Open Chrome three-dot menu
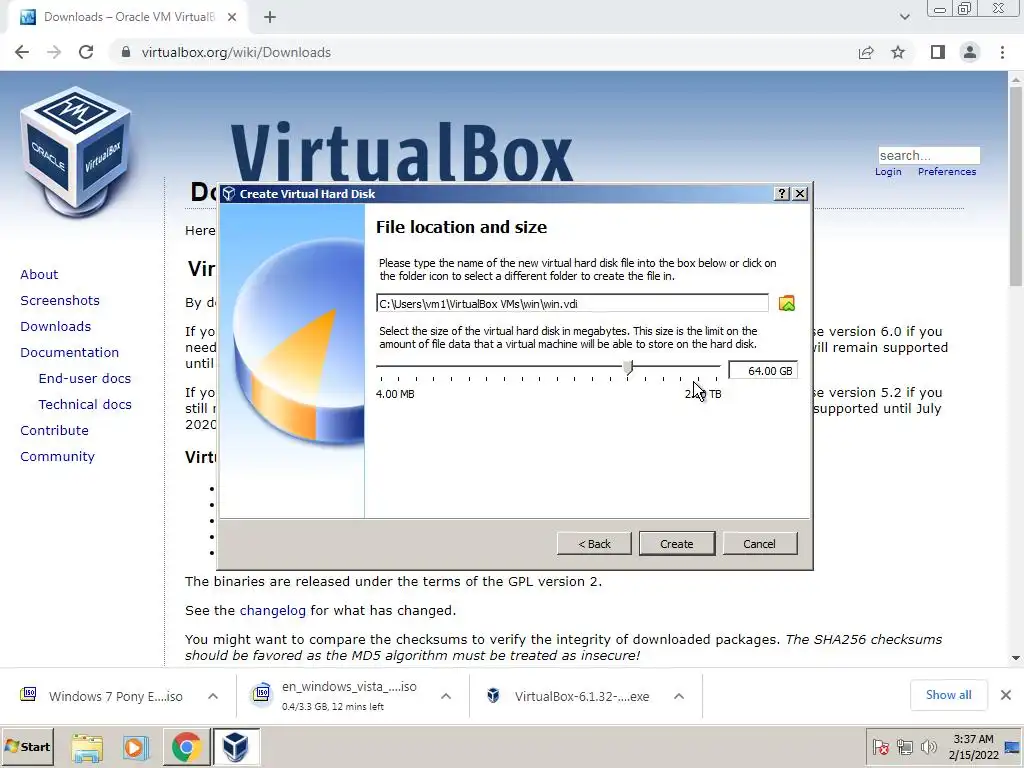Screen dimensions: 1024x768 tap(1002, 52)
